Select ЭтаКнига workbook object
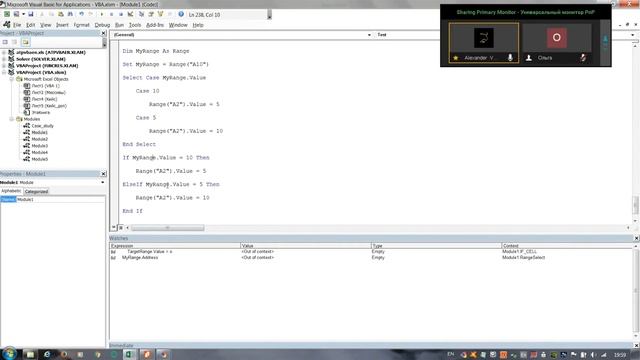This screenshot has height=360, width=640. pos(40,112)
